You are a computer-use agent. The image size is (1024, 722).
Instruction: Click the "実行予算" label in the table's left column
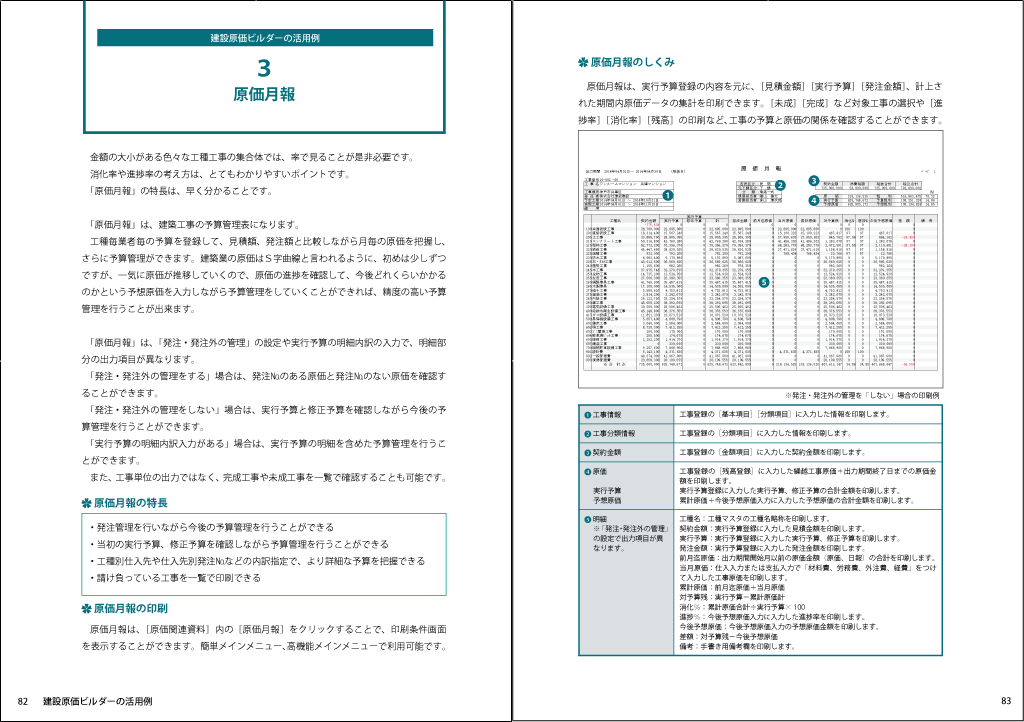(607, 490)
